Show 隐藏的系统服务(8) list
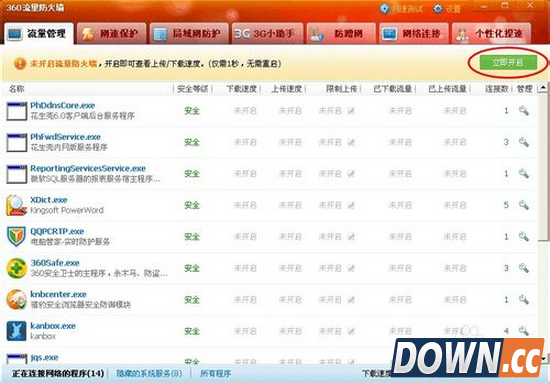 [x=149, y=374]
